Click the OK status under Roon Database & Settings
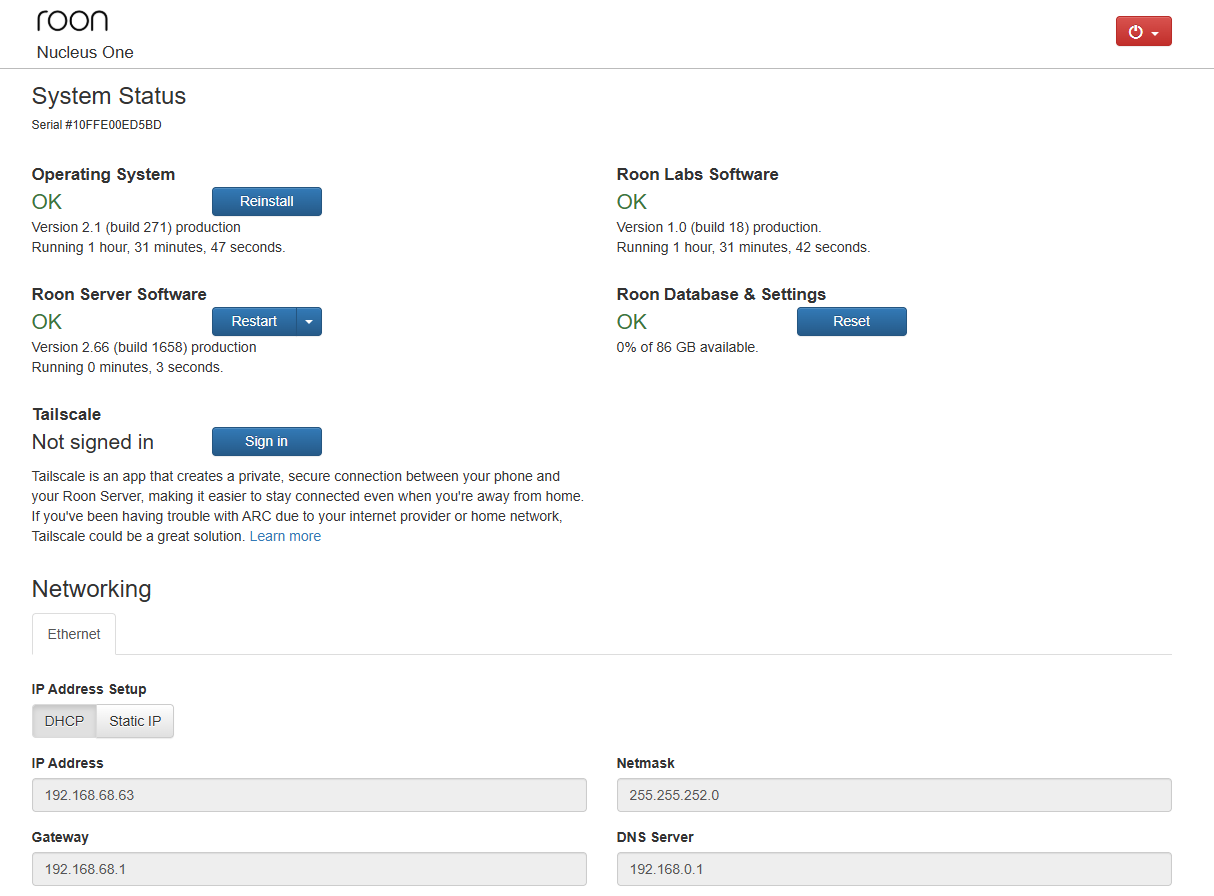 [632, 321]
